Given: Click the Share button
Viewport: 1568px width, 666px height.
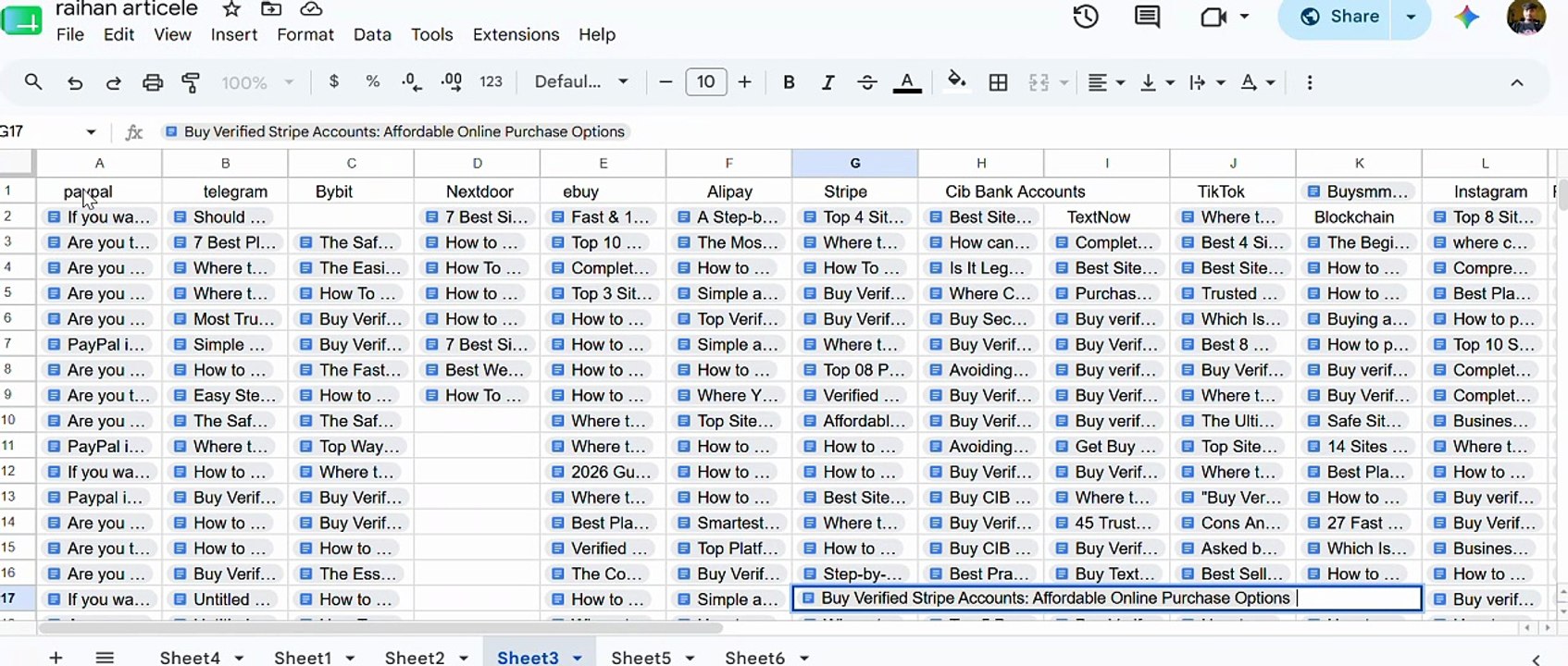Looking at the screenshot, I should pyautogui.click(x=1338, y=17).
